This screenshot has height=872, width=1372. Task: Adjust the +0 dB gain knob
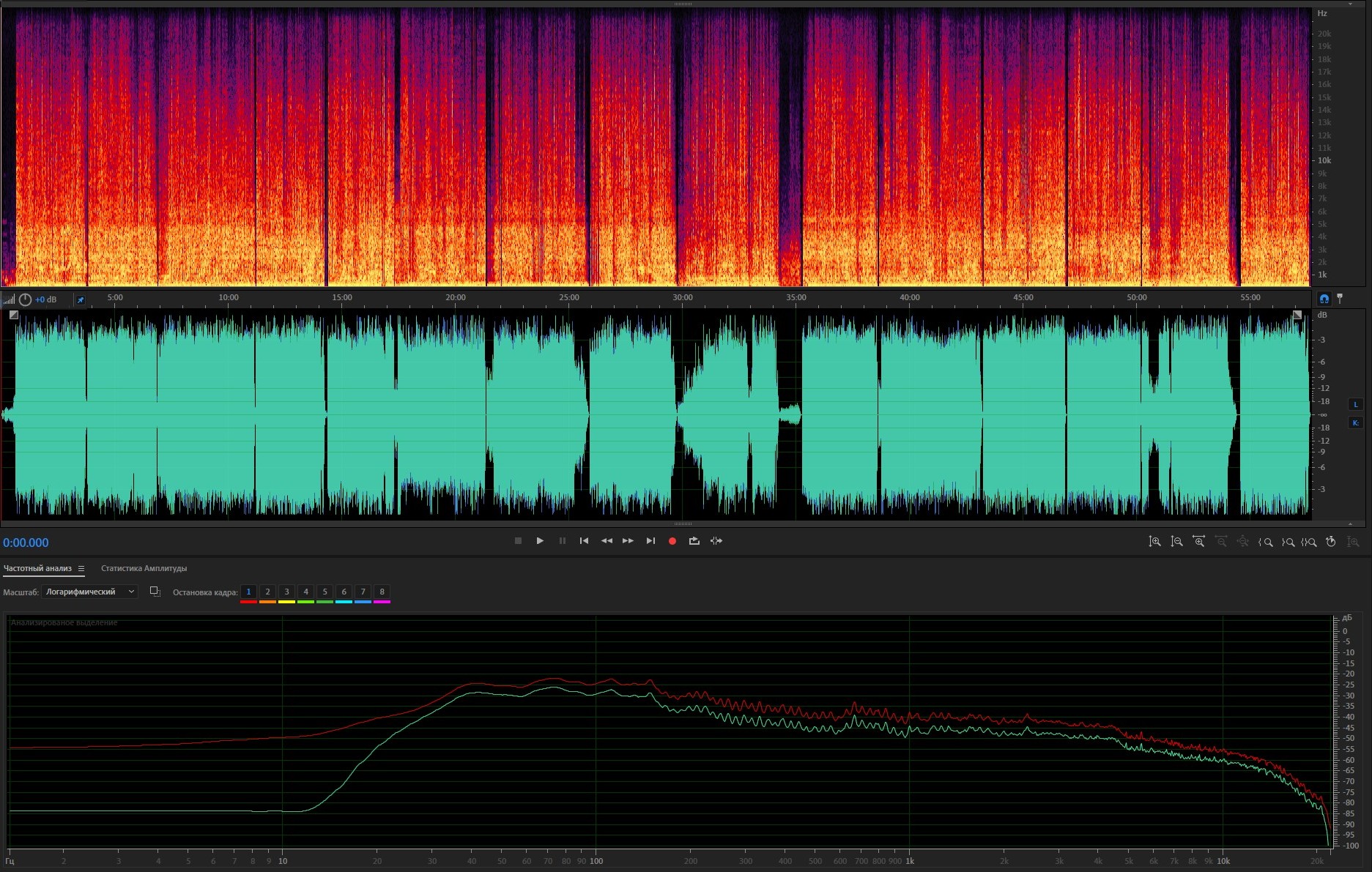25,299
